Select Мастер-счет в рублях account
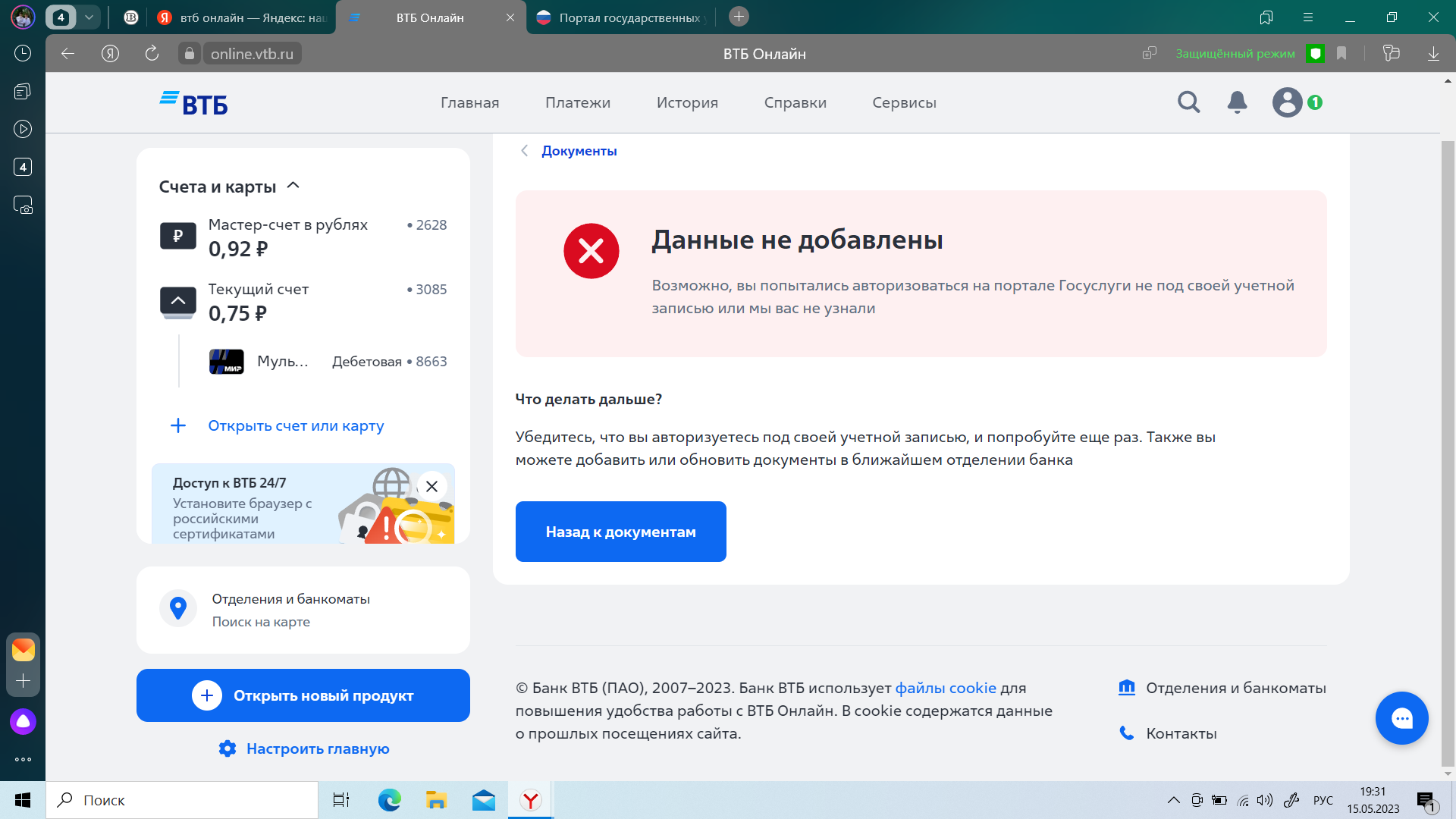This screenshot has width=1456, height=819. pyautogui.click(x=303, y=237)
